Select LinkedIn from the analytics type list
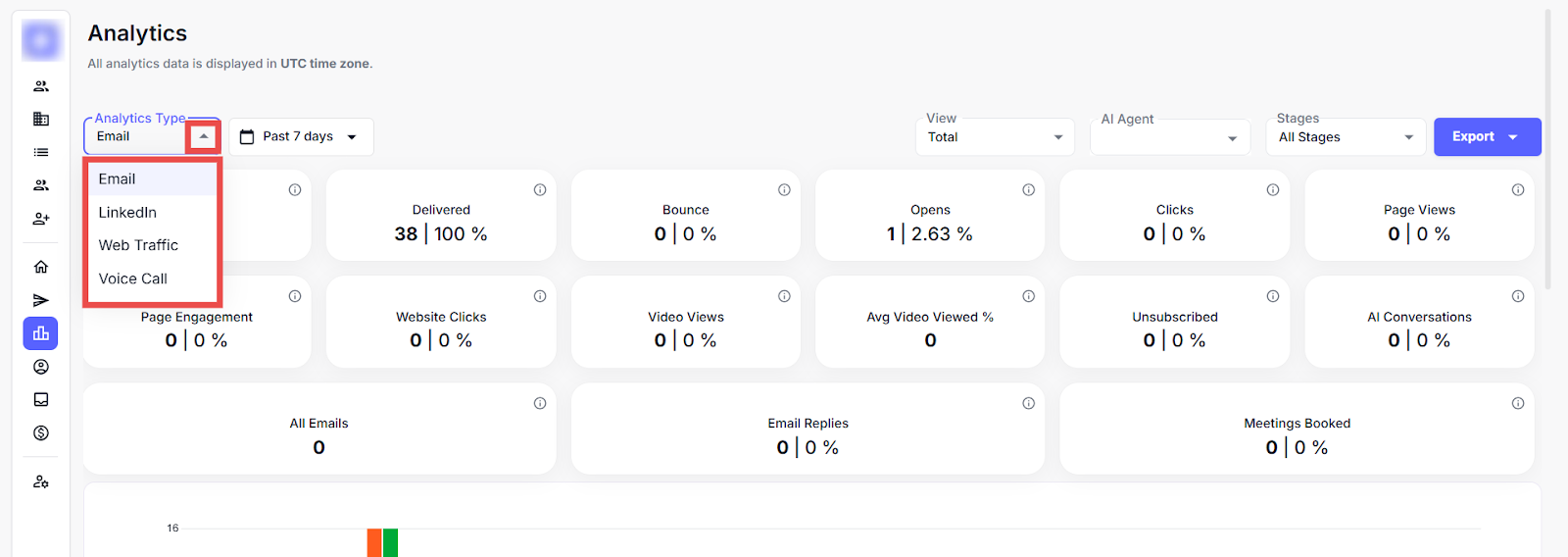 click(x=127, y=213)
